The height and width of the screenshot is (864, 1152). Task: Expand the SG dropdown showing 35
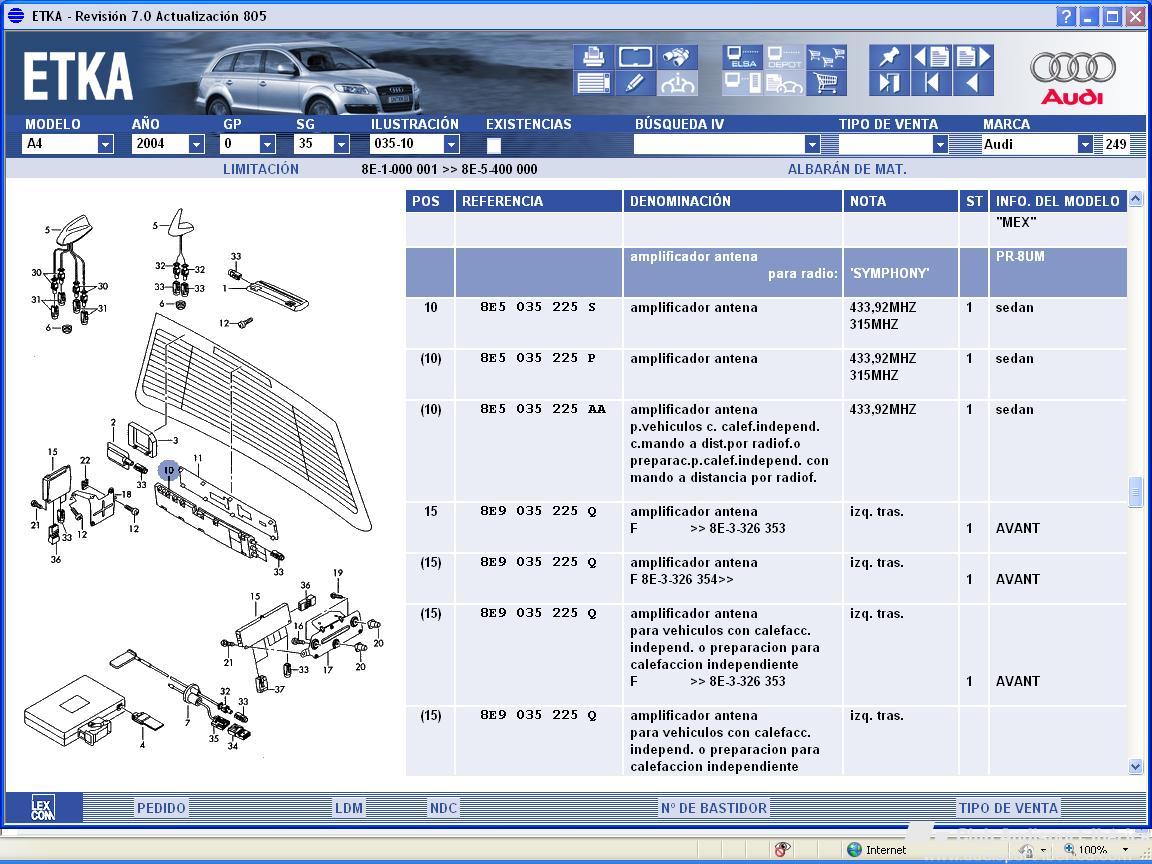pyautogui.click(x=341, y=144)
